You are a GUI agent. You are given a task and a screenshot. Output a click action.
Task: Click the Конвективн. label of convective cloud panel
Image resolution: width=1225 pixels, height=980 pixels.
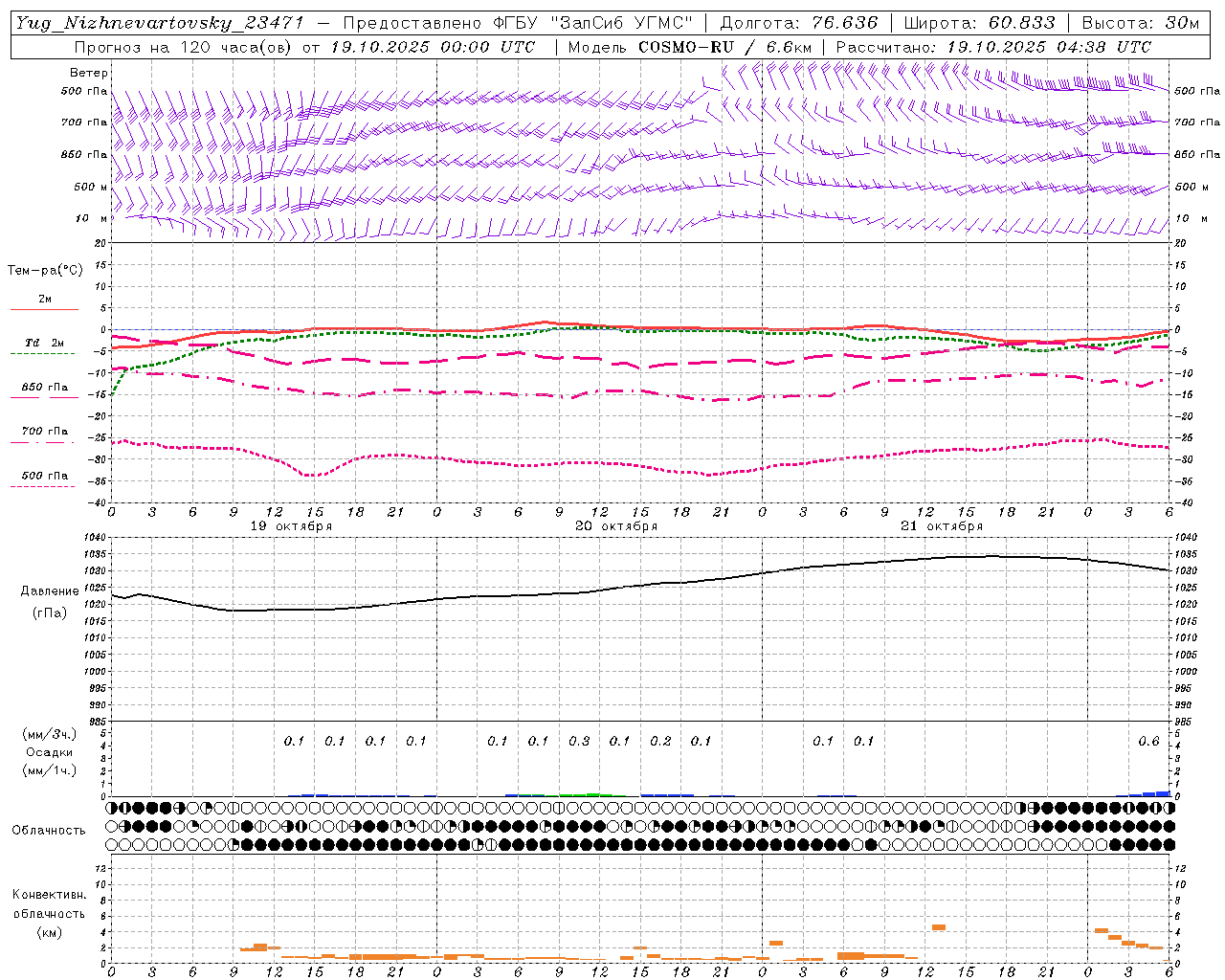pyautogui.click(x=49, y=895)
